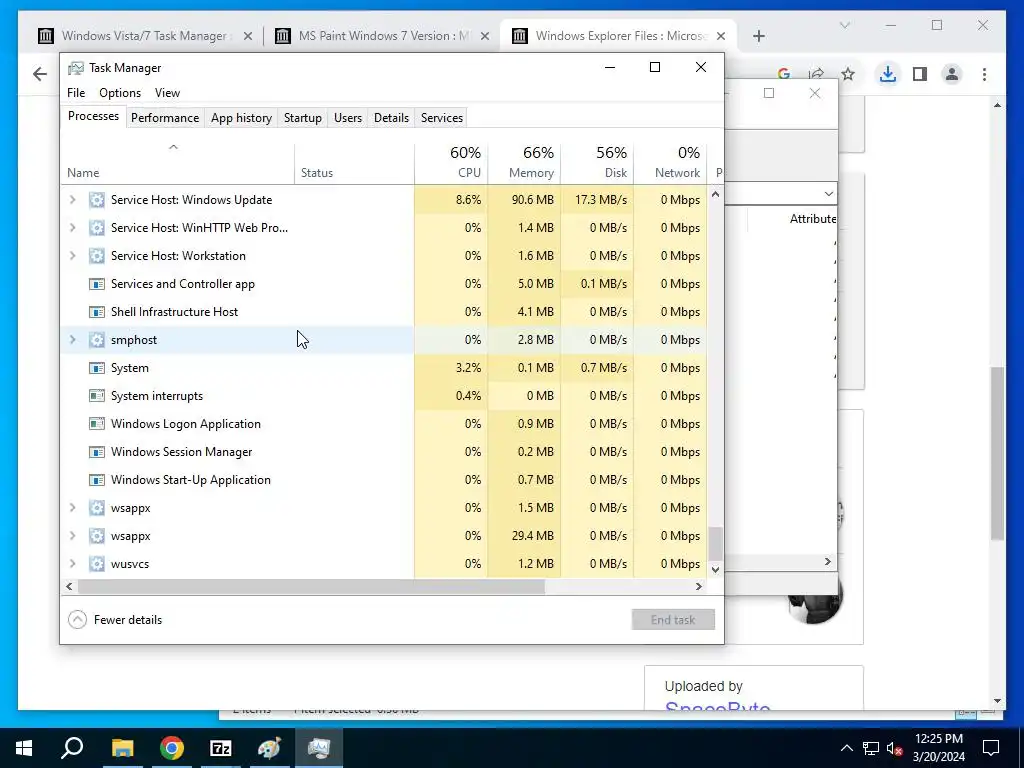Switch to Windows Vista/7 Task Manager browser tab

click(145, 36)
